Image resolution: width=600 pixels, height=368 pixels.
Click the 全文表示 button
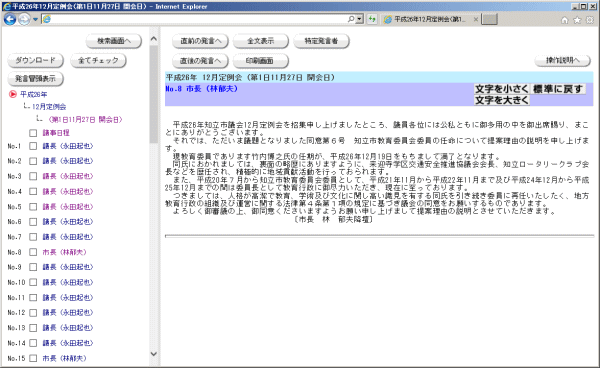pos(261,41)
